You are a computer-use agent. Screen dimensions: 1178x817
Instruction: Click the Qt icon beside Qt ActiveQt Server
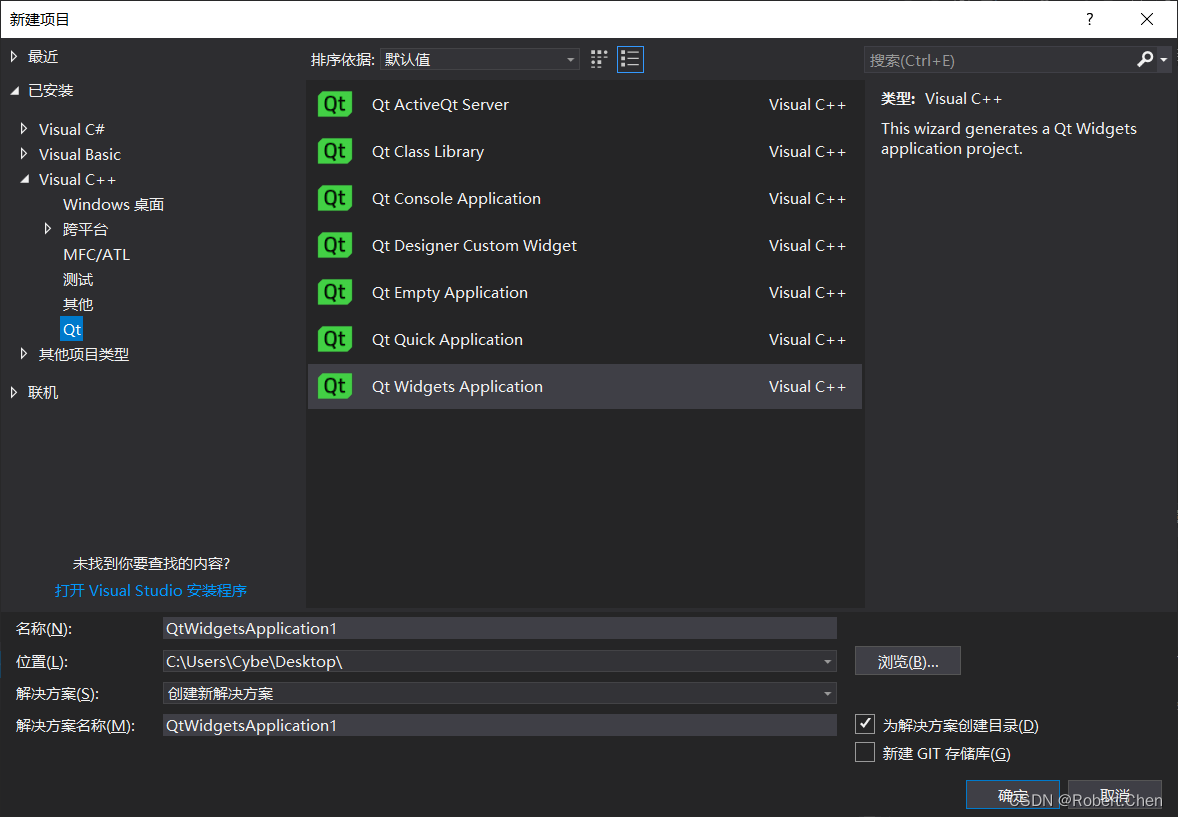(x=335, y=104)
